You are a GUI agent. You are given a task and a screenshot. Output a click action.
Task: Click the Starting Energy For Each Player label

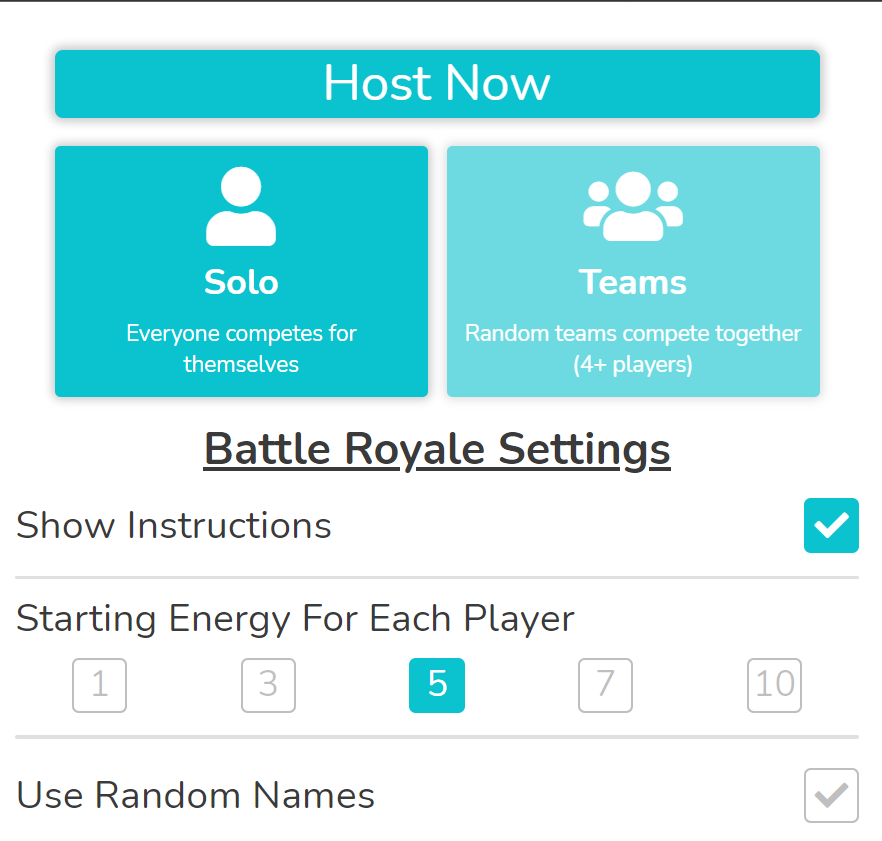[296, 619]
